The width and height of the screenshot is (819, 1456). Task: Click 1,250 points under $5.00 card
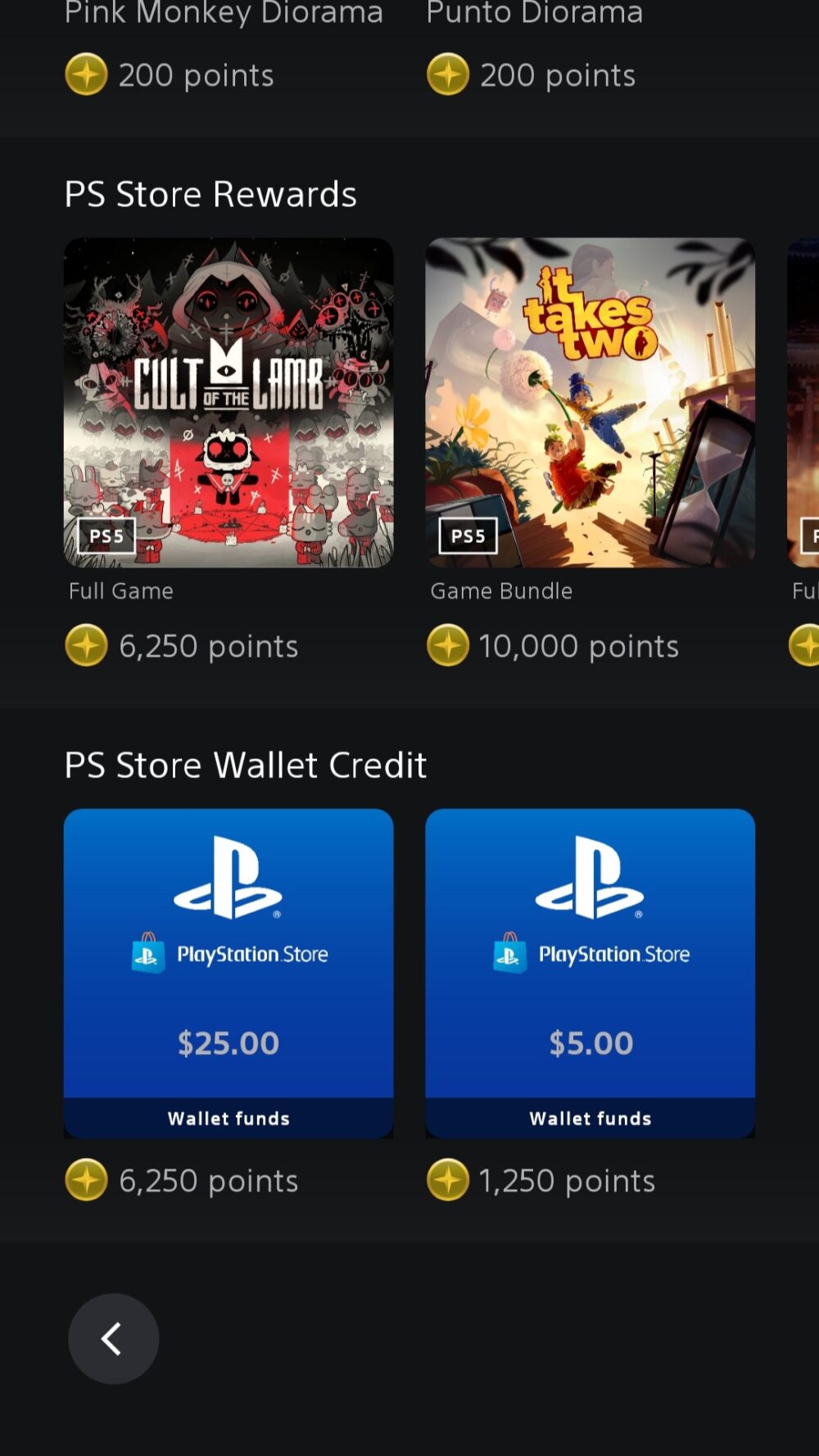tap(567, 1182)
